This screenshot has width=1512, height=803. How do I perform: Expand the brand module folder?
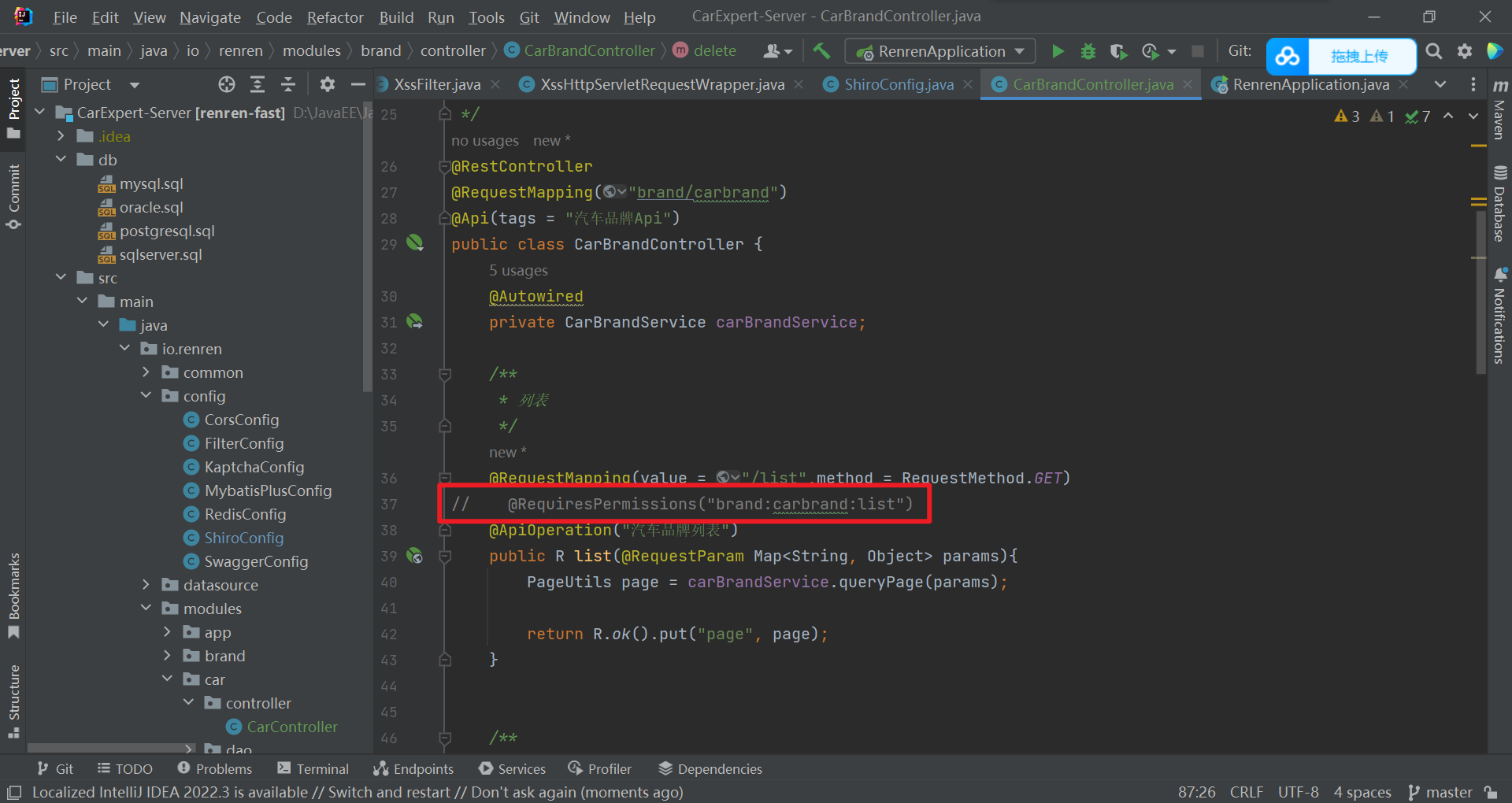(167, 656)
